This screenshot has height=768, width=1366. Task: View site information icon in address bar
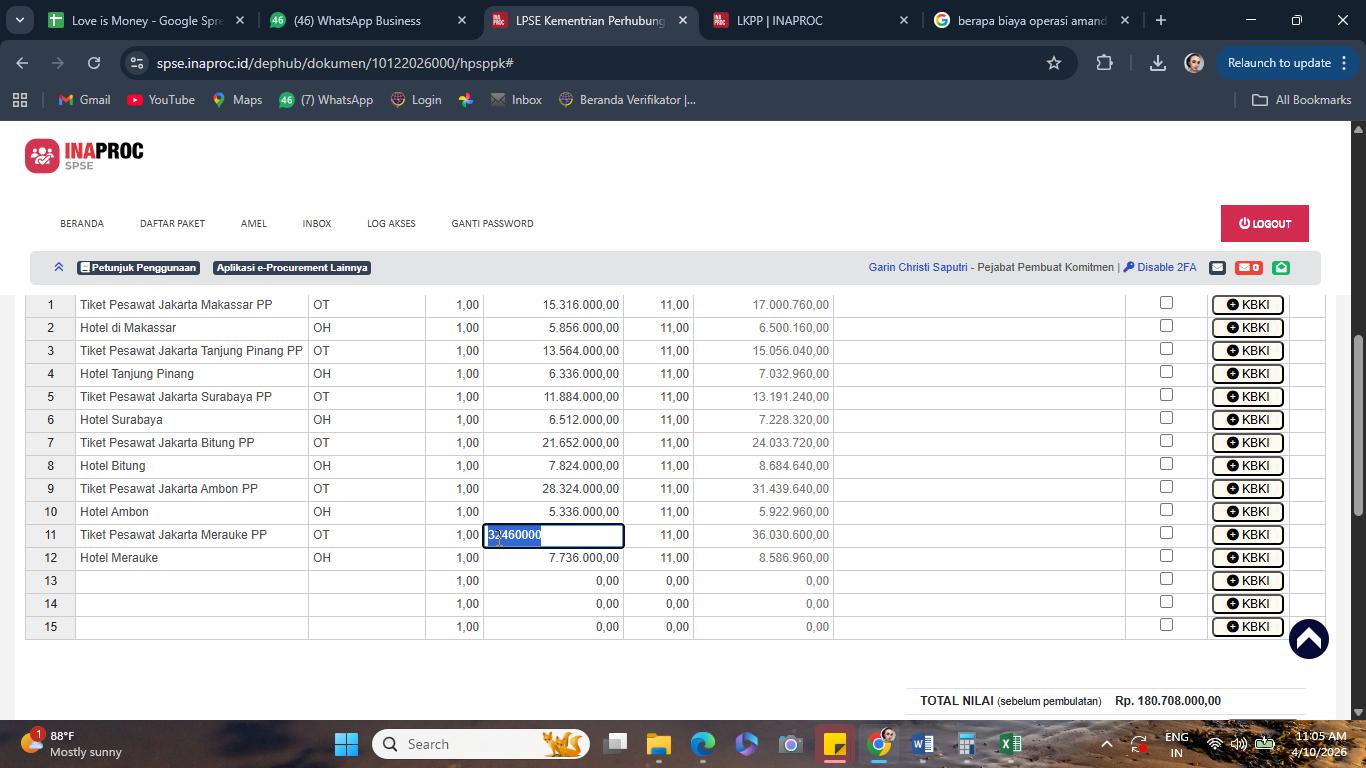coord(138,63)
